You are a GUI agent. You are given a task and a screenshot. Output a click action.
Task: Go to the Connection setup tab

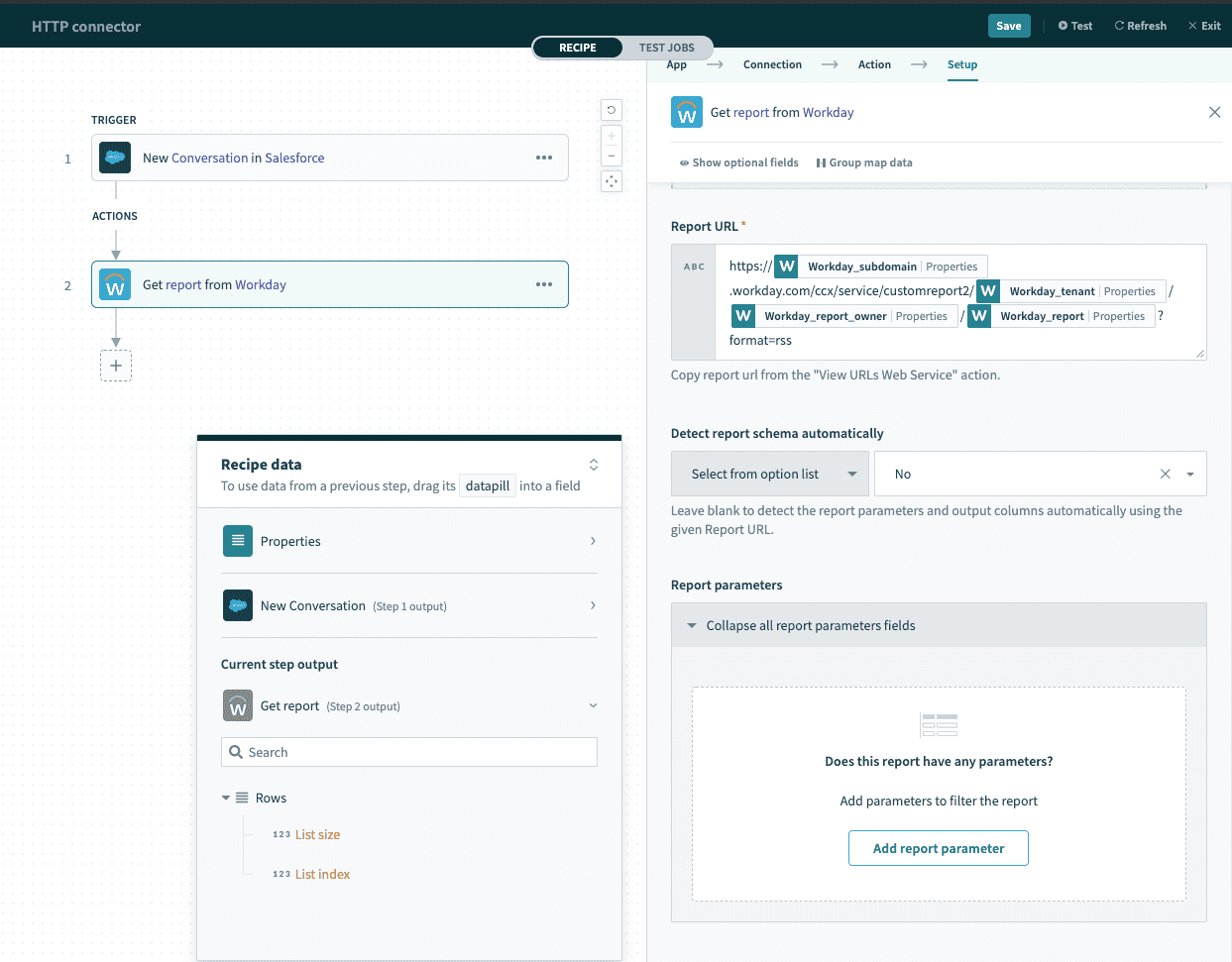coord(772,64)
